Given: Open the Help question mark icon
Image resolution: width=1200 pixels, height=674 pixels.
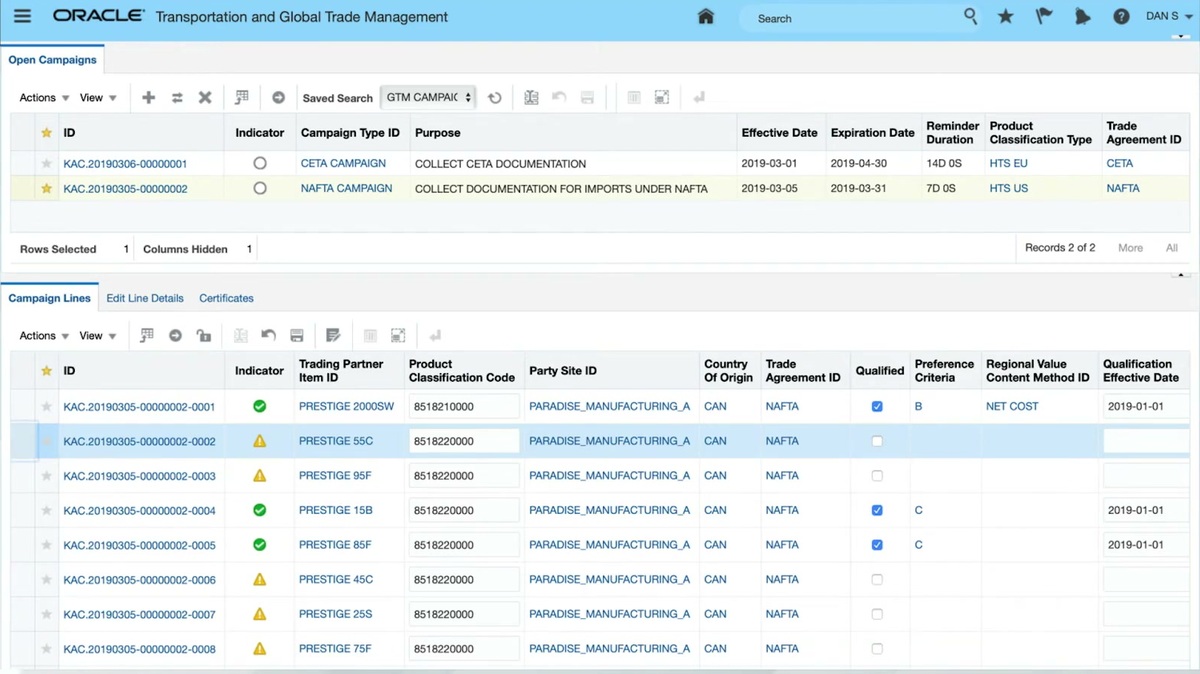Looking at the screenshot, I should [x=1121, y=17].
